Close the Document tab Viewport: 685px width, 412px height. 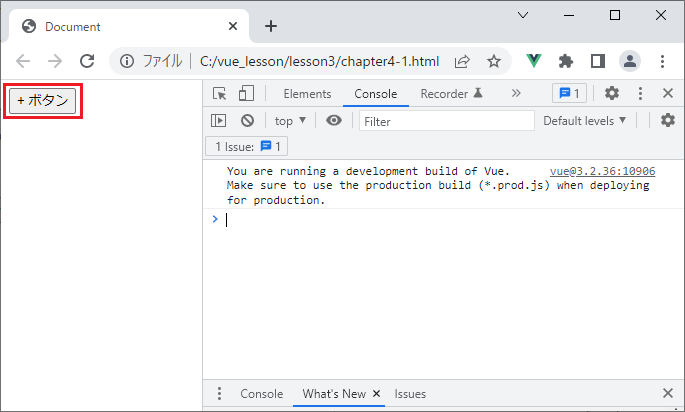coord(233,26)
